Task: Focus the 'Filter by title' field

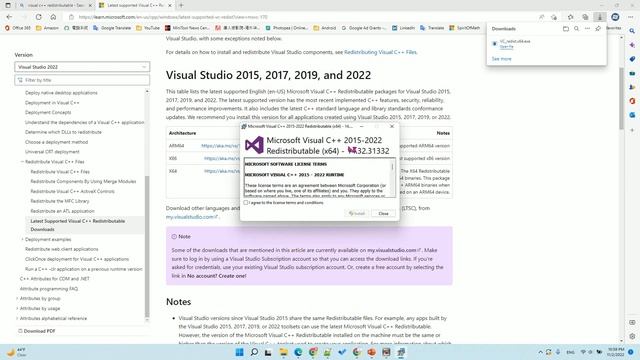Action: tap(82, 80)
